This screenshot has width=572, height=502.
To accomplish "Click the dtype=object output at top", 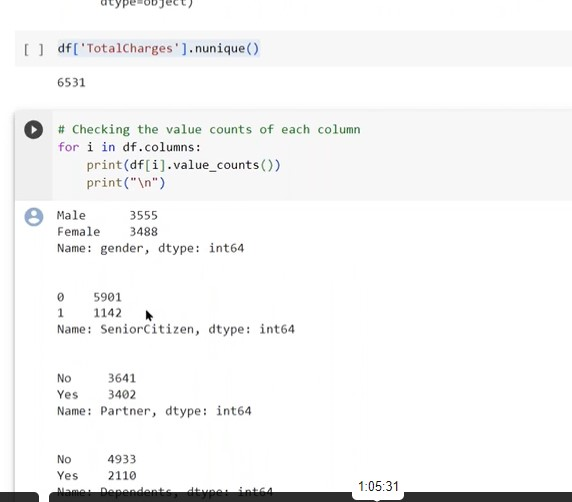I will click(147, 4).
